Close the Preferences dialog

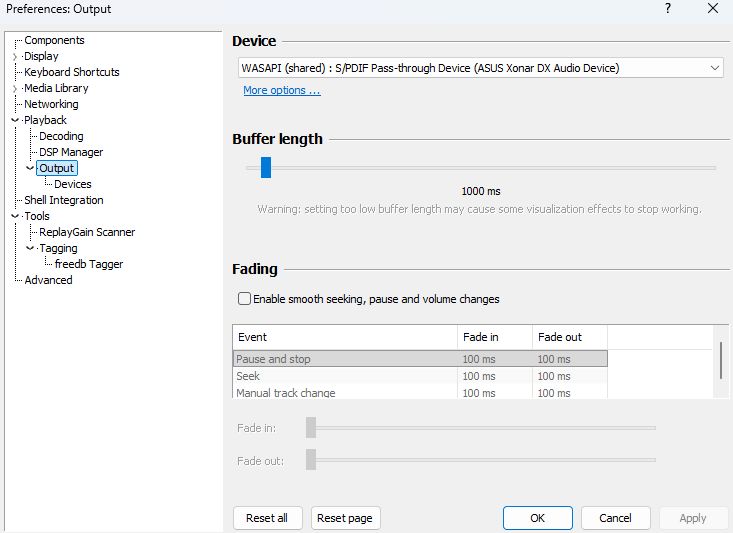tap(713, 8)
